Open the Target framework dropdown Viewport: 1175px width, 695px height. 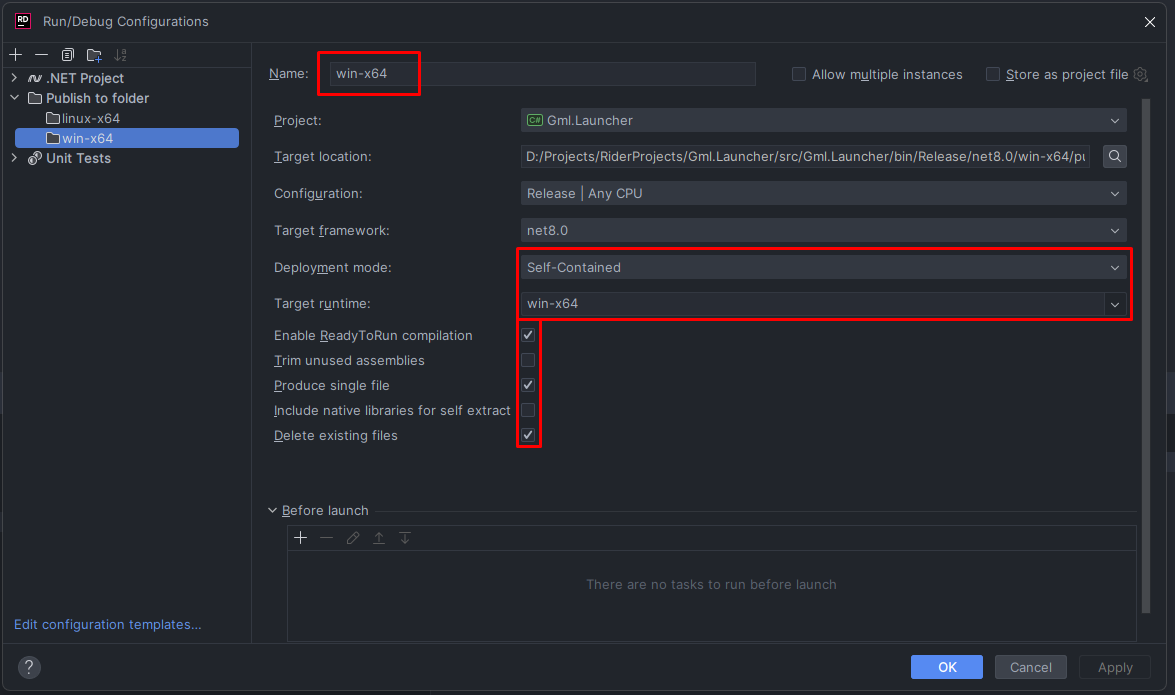pos(824,230)
